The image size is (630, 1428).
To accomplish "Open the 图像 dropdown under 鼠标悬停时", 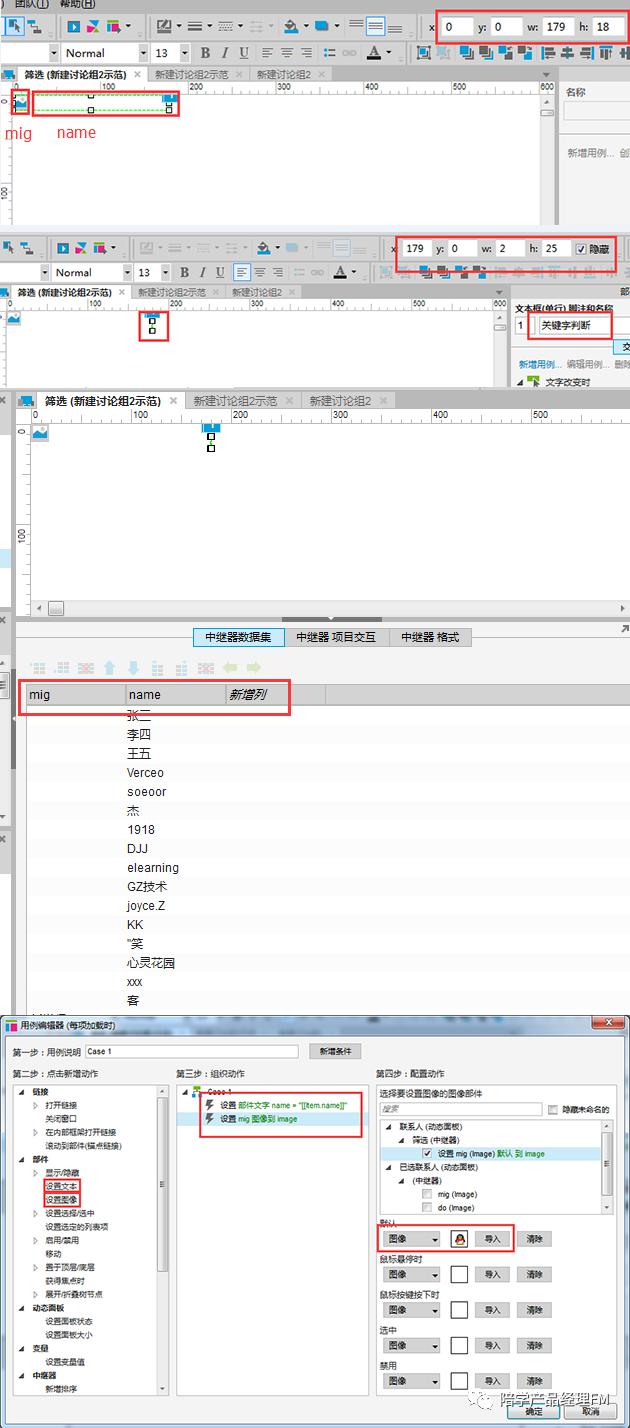I will click(411, 1274).
